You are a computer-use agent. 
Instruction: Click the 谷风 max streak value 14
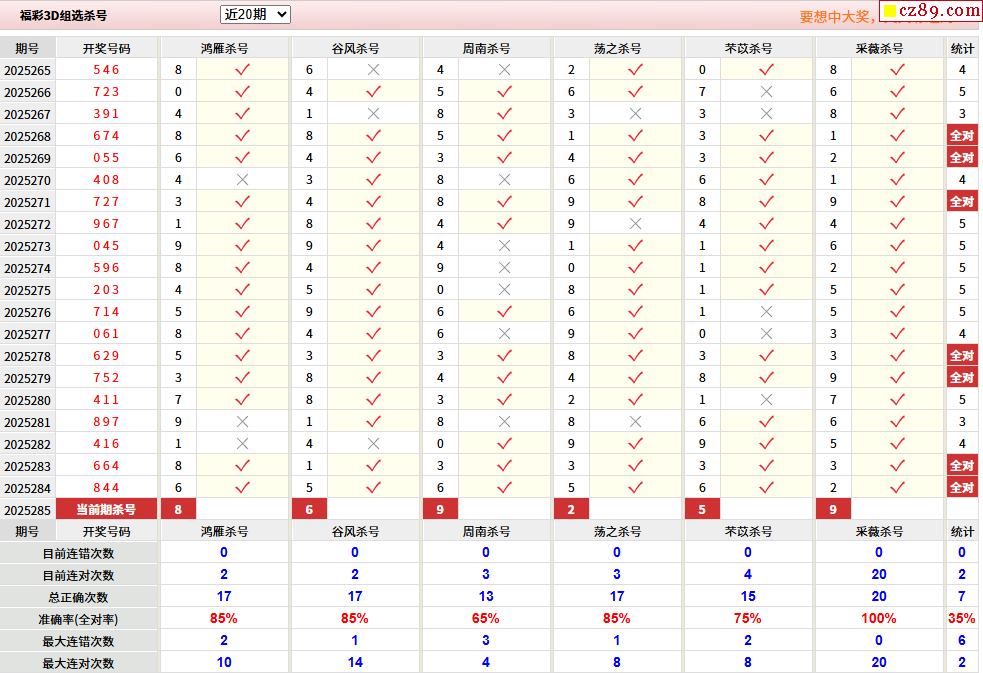pos(355,662)
